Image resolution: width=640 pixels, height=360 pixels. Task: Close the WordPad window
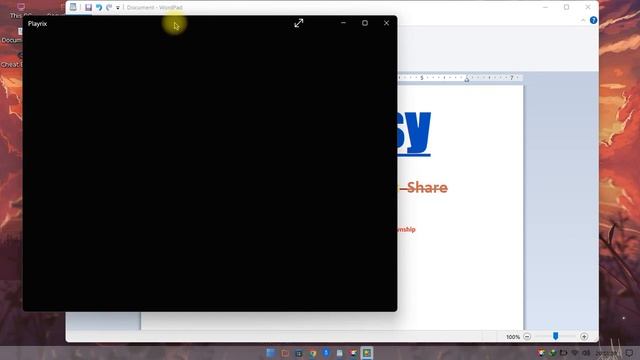coord(588,7)
